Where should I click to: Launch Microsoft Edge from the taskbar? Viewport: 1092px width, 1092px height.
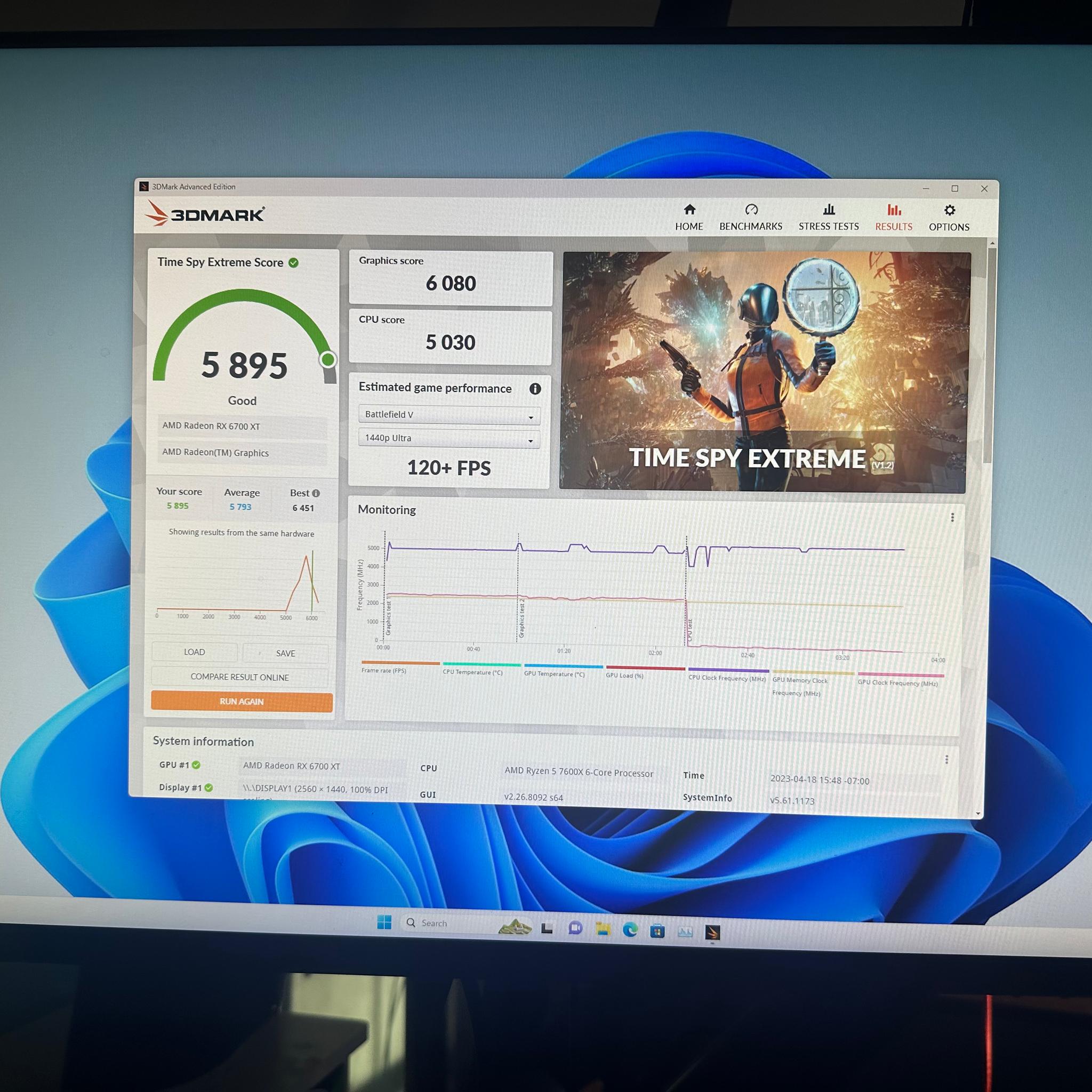click(630, 929)
